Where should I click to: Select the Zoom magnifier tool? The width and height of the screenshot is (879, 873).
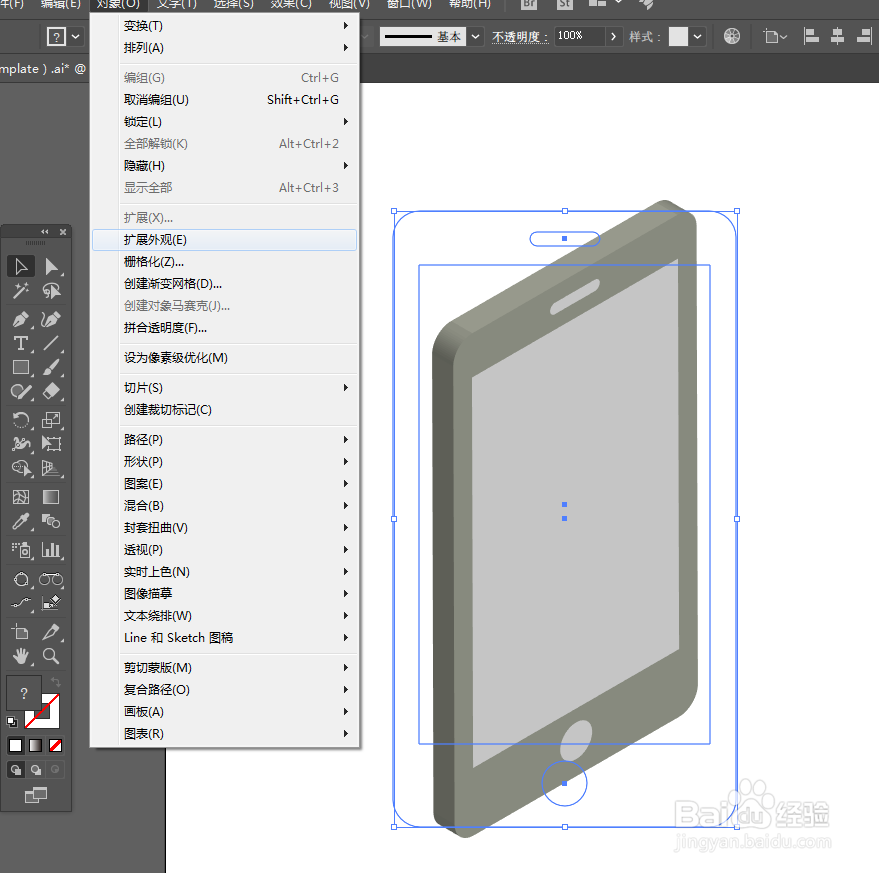pyautogui.click(x=52, y=655)
